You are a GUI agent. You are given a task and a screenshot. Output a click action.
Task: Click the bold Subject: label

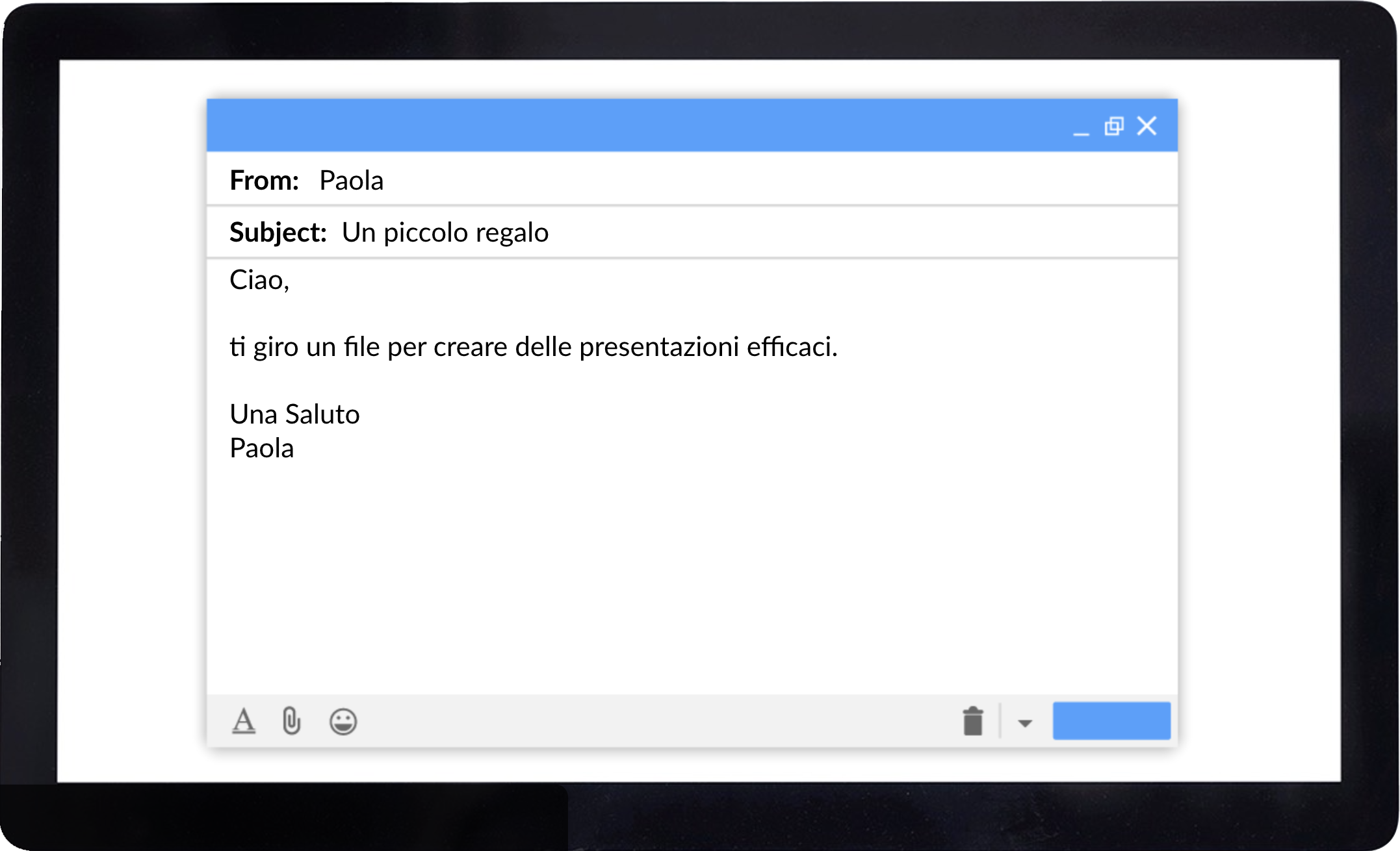[x=278, y=233]
